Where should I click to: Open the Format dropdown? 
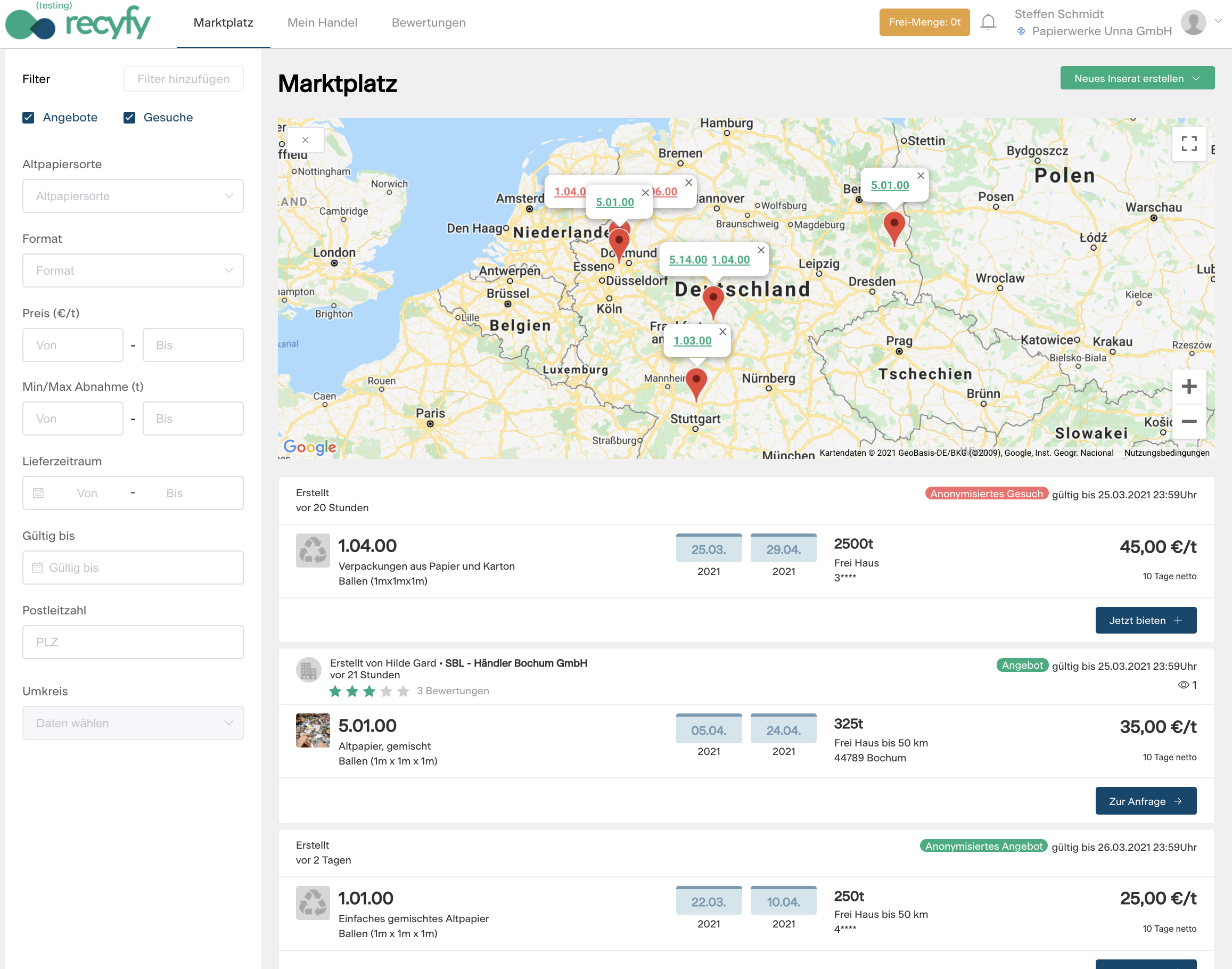[133, 270]
